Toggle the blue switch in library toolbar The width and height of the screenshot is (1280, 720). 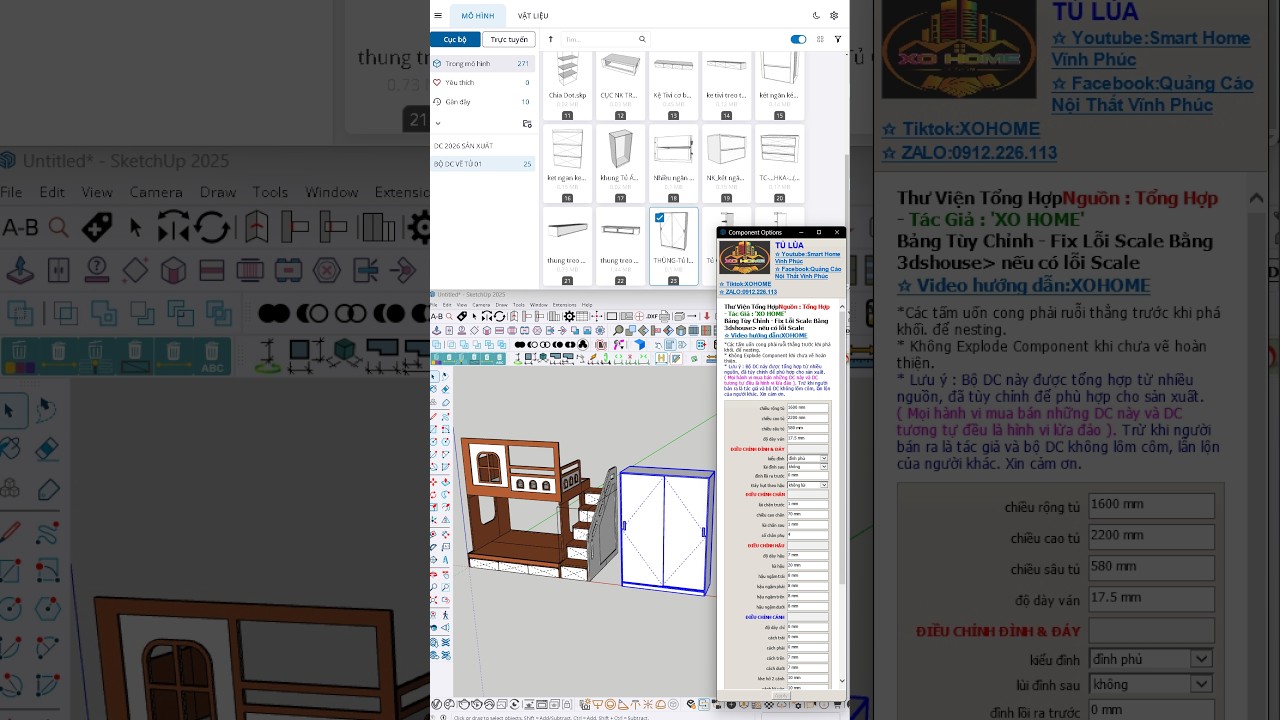point(798,39)
